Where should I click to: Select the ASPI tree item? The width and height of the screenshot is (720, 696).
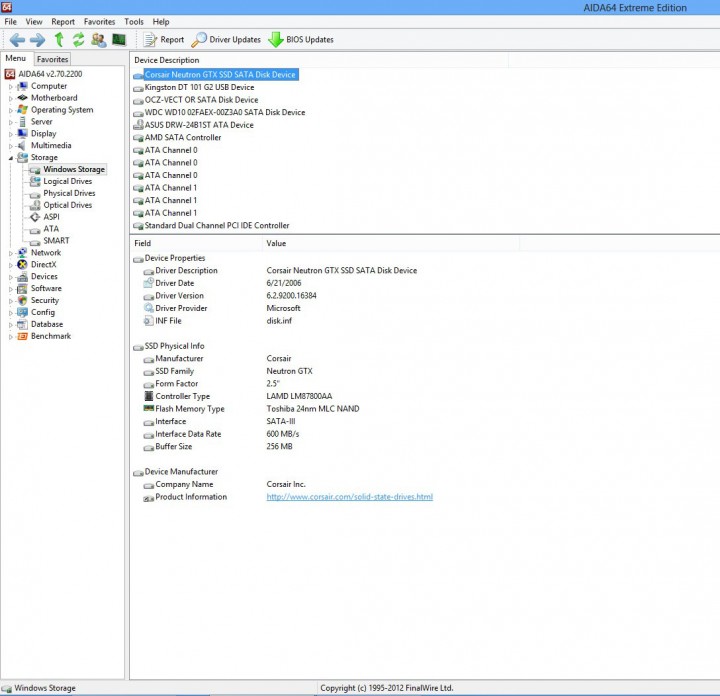51,217
